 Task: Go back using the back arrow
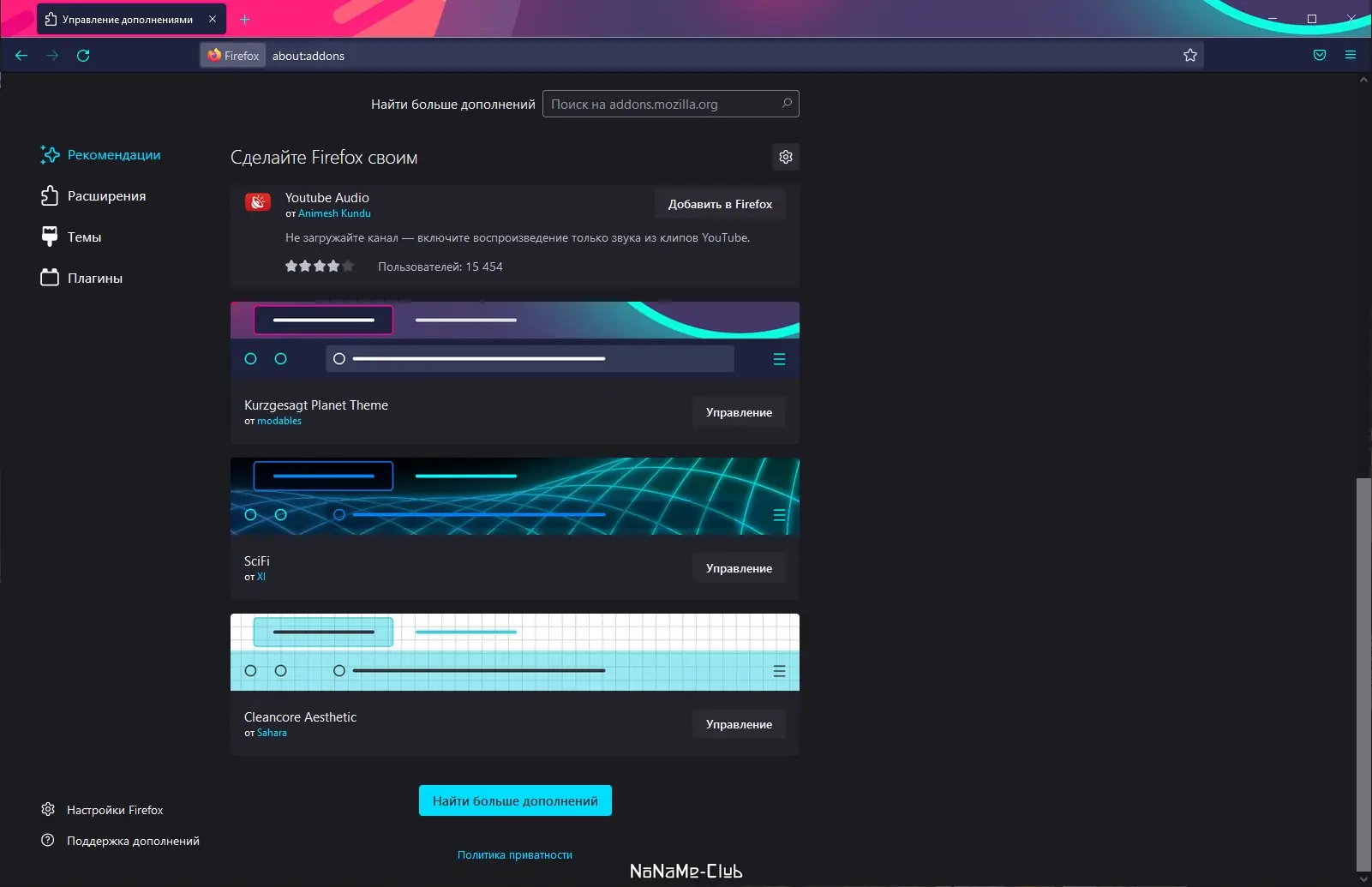[21, 56]
